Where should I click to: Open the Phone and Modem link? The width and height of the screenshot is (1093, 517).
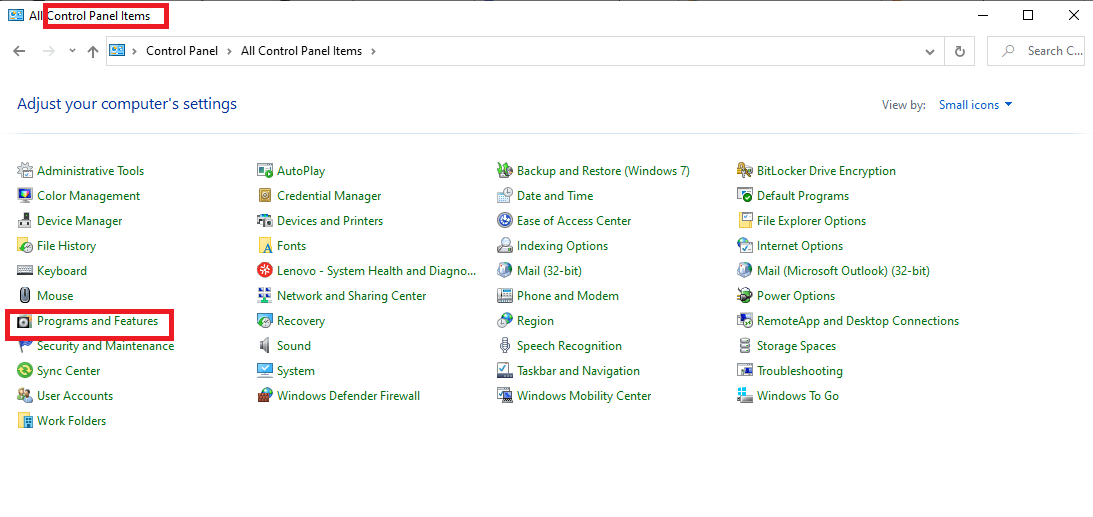point(568,296)
